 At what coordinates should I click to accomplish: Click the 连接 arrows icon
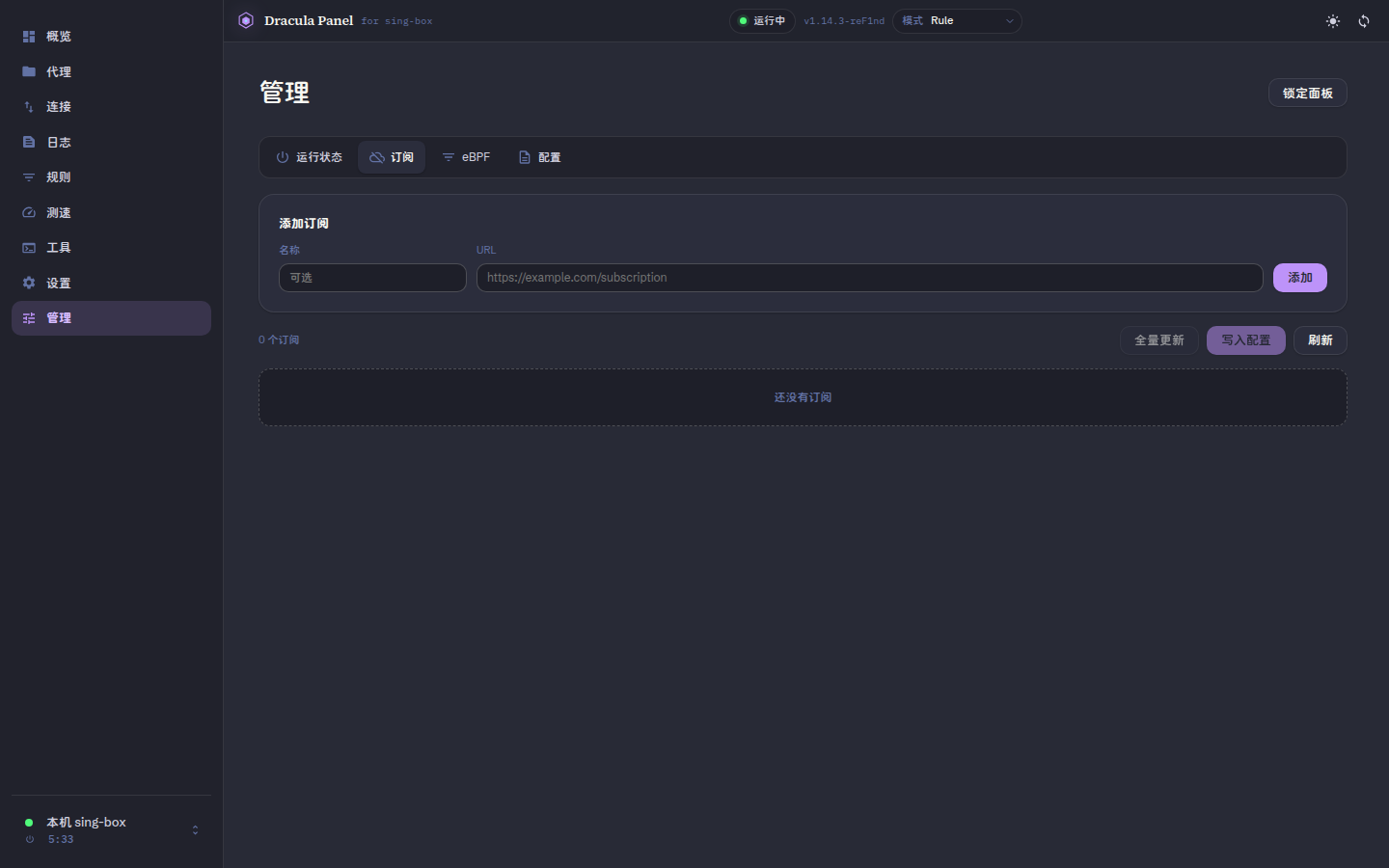tap(29, 107)
